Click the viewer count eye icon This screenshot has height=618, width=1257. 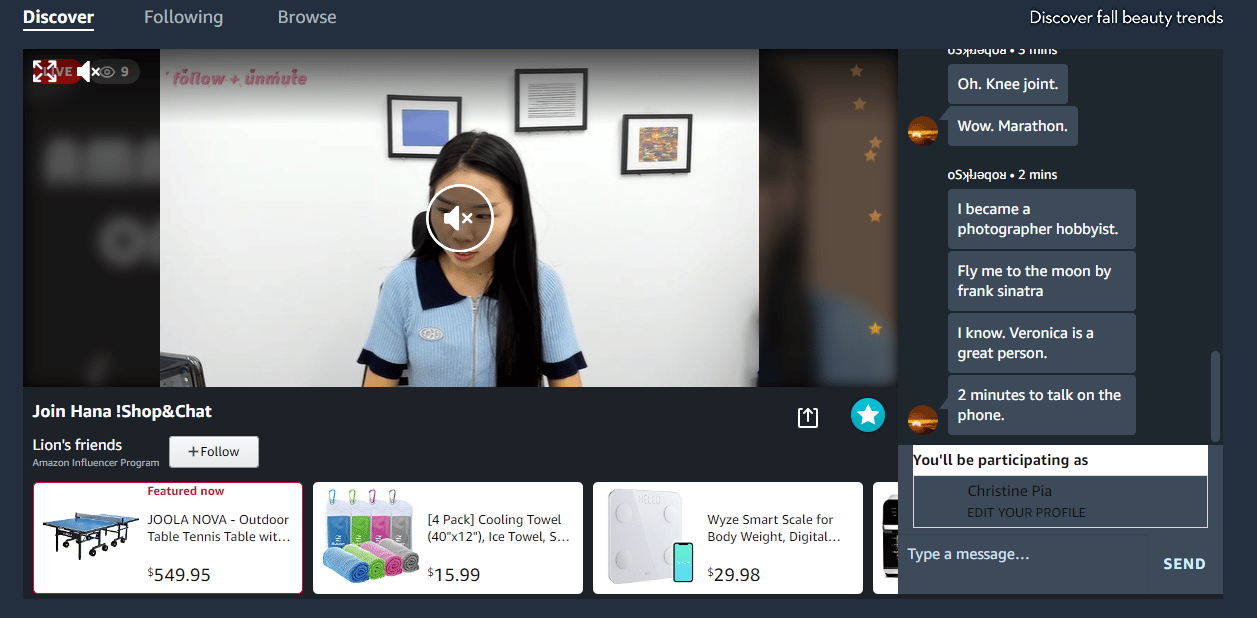[x=108, y=72]
